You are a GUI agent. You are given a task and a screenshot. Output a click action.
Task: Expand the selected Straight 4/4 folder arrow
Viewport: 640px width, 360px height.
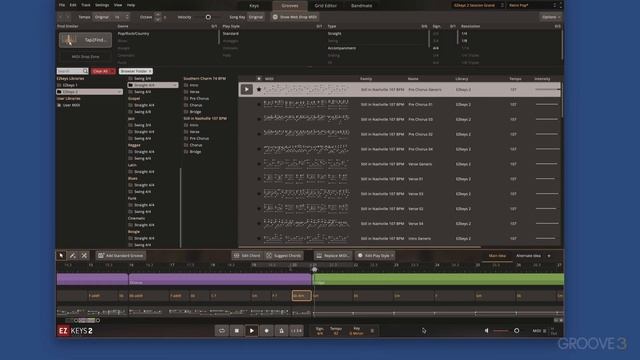pos(175,85)
